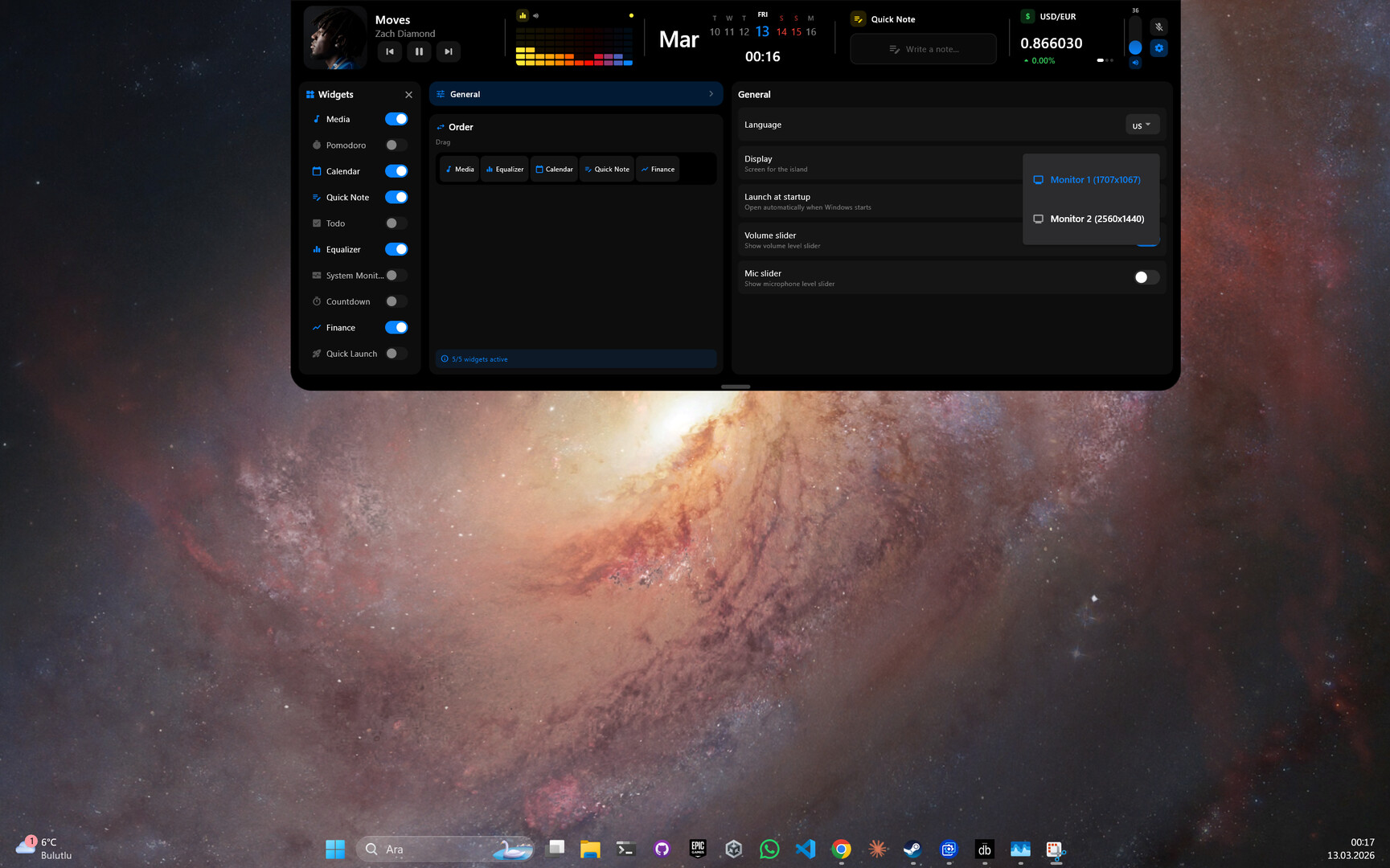Select Monitor 2 (2560x1440) display option

(1096, 219)
